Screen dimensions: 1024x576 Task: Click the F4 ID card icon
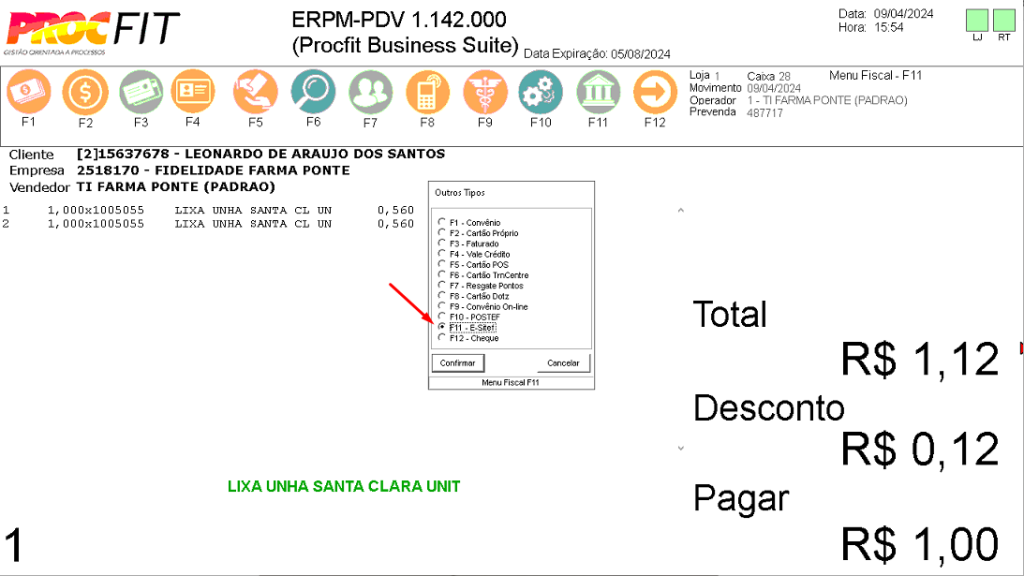click(193, 92)
